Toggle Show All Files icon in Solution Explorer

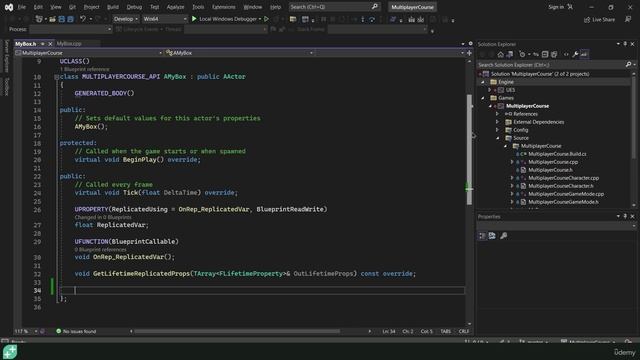click(554, 54)
